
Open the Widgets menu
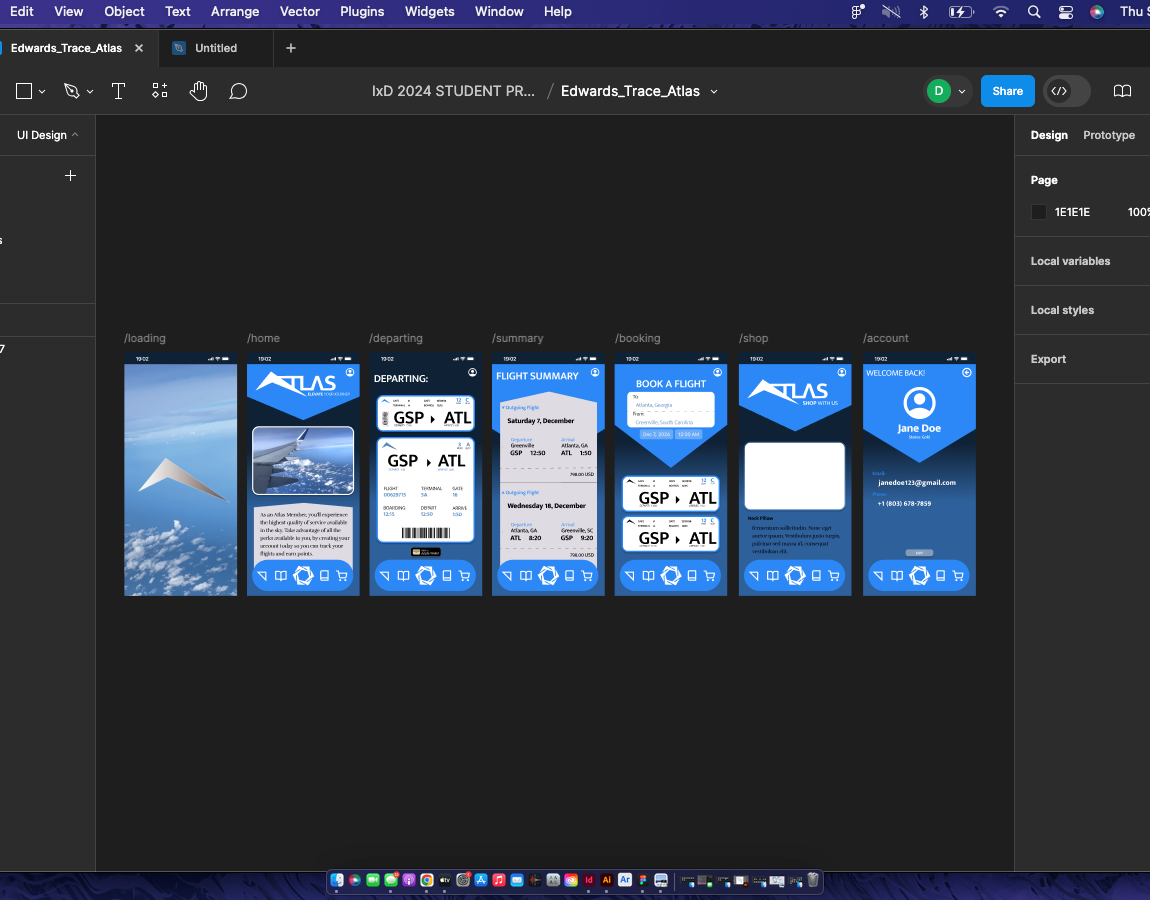click(x=430, y=12)
